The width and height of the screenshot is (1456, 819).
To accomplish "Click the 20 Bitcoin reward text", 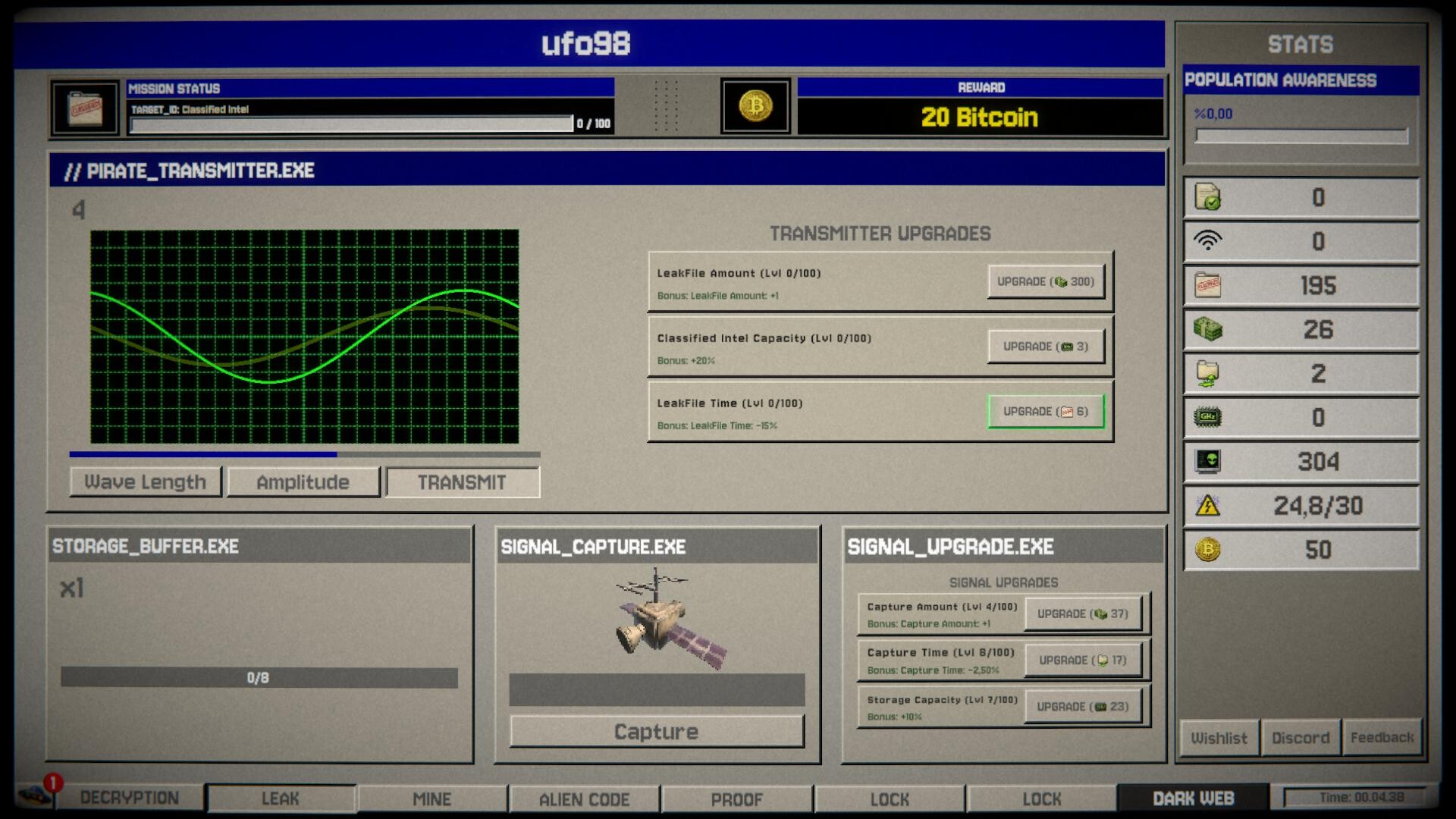I will (979, 118).
